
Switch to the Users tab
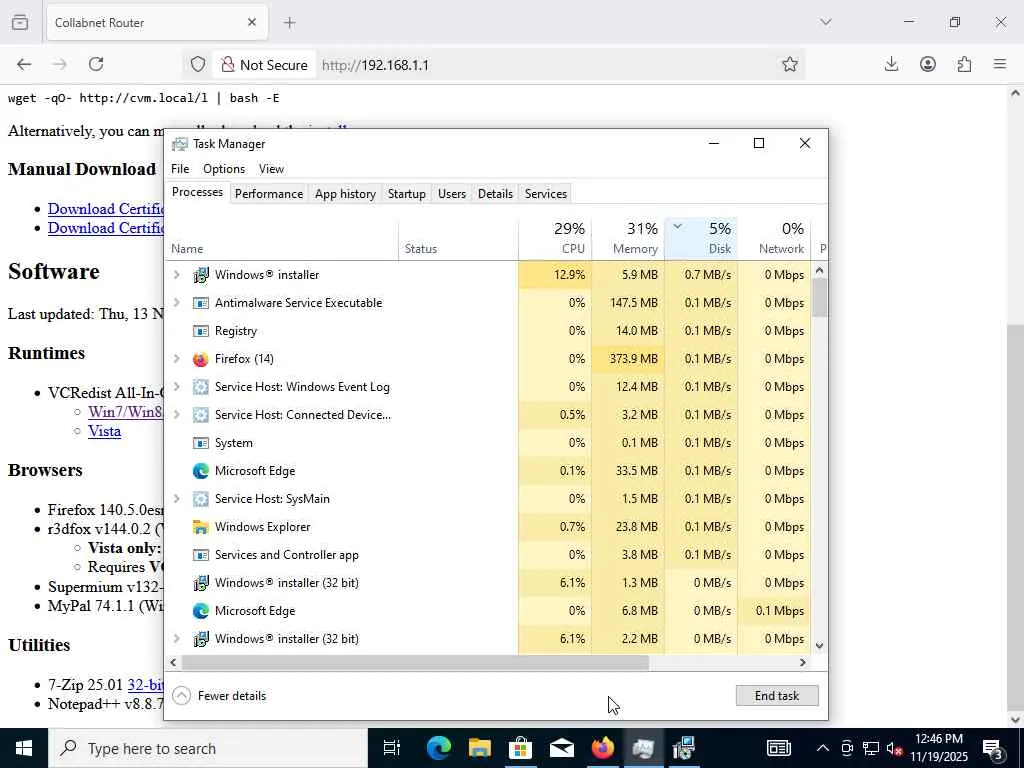pyautogui.click(x=452, y=194)
